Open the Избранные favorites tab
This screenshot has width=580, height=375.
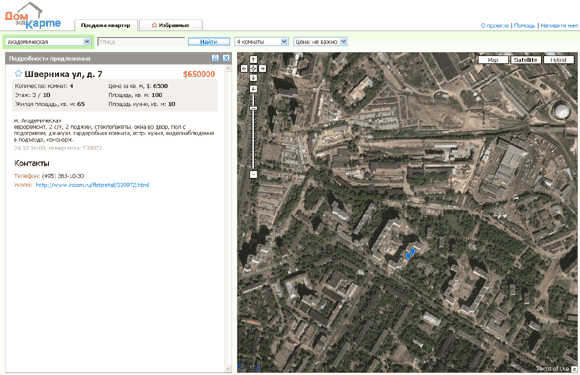pos(171,25)
